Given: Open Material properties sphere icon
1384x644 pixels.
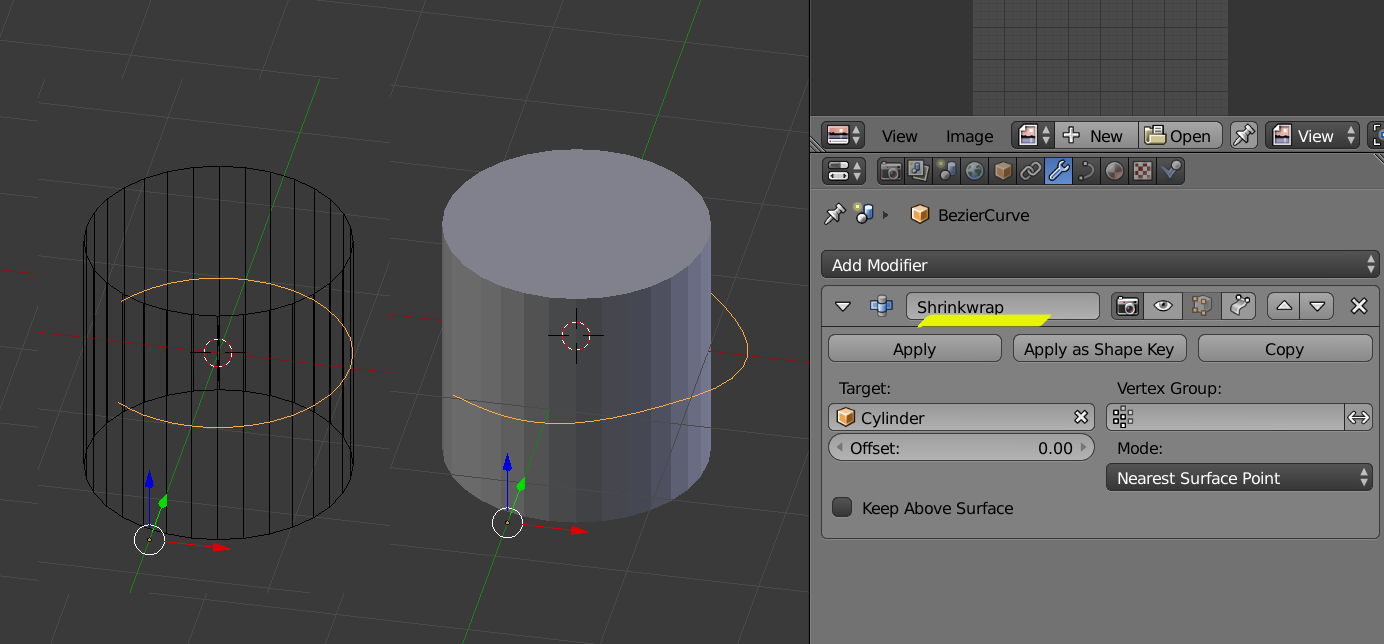Looking at the screenshot, I should click(1115, 171).
